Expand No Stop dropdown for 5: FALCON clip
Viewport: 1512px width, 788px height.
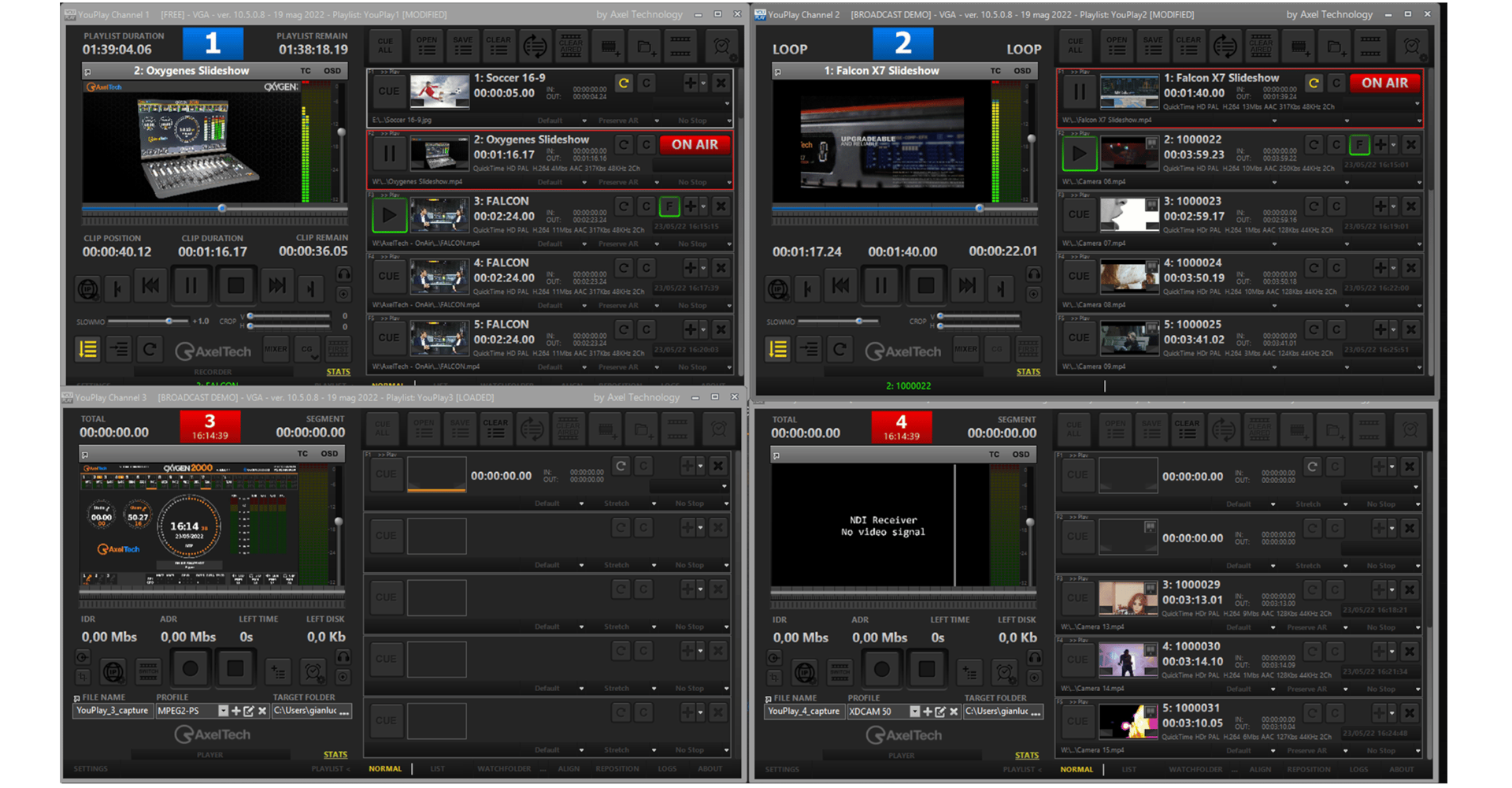pyautogui.click(x=728, y=367)
